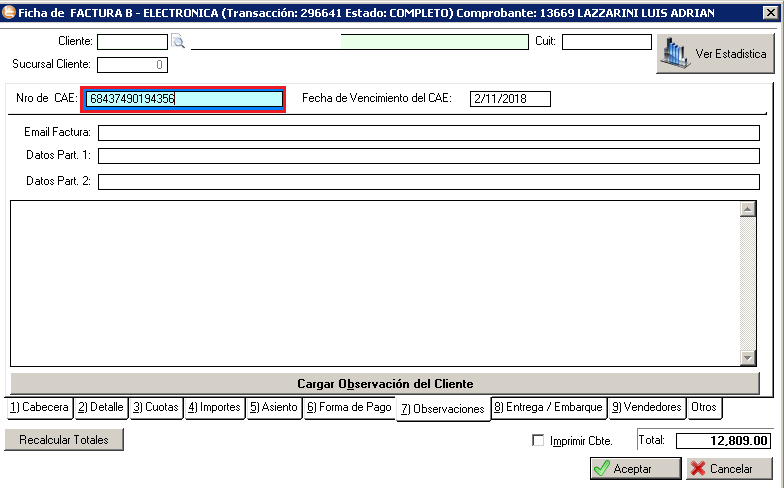Toggle the Imprimir Cbte. checkbox
Screen dimensions: 784x488
pyautogui.click(x=539, y=440)
